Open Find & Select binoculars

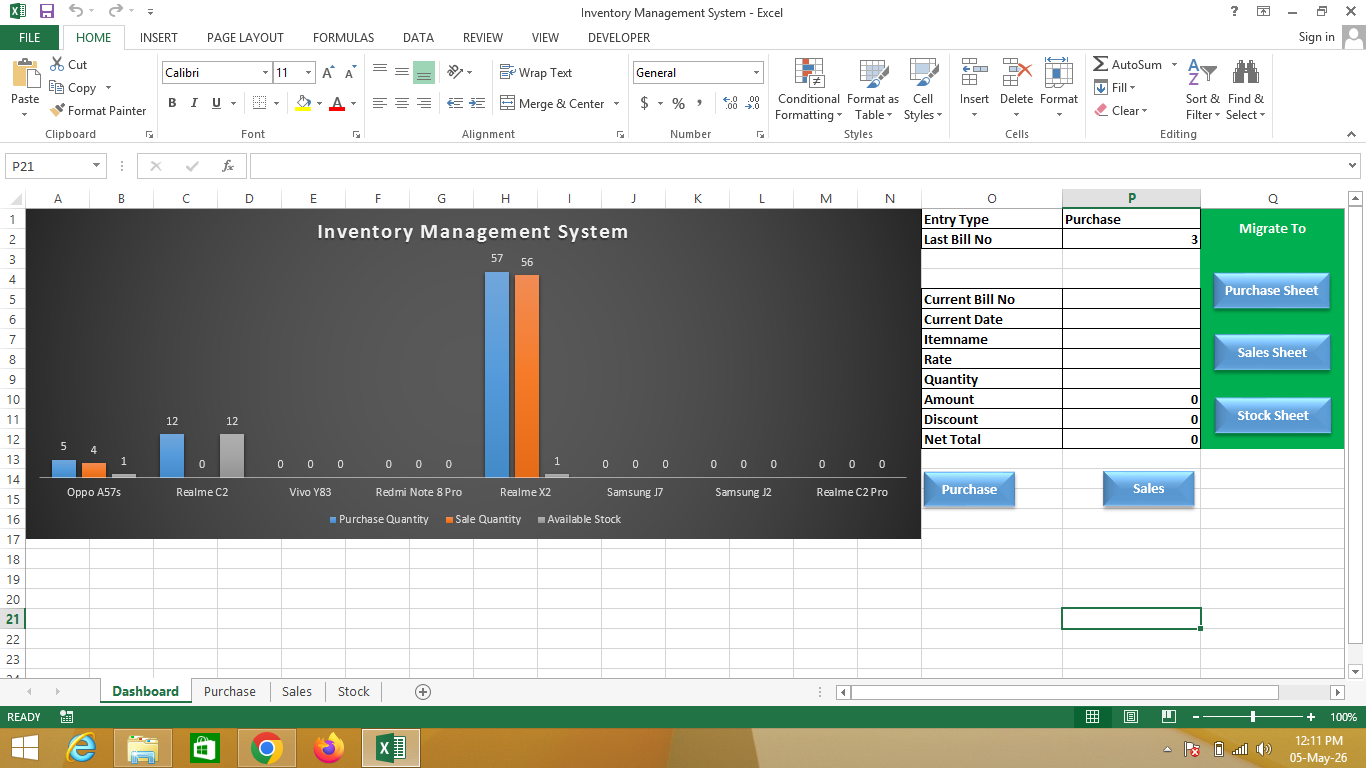pos(1246,89)
